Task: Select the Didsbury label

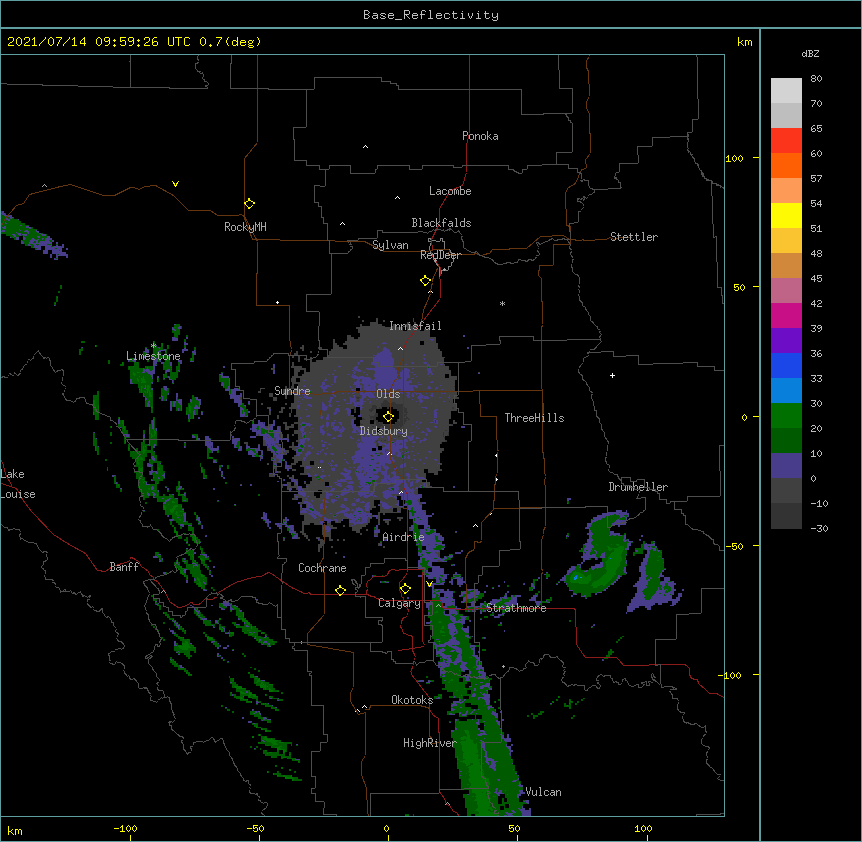Action: point(384,431)
